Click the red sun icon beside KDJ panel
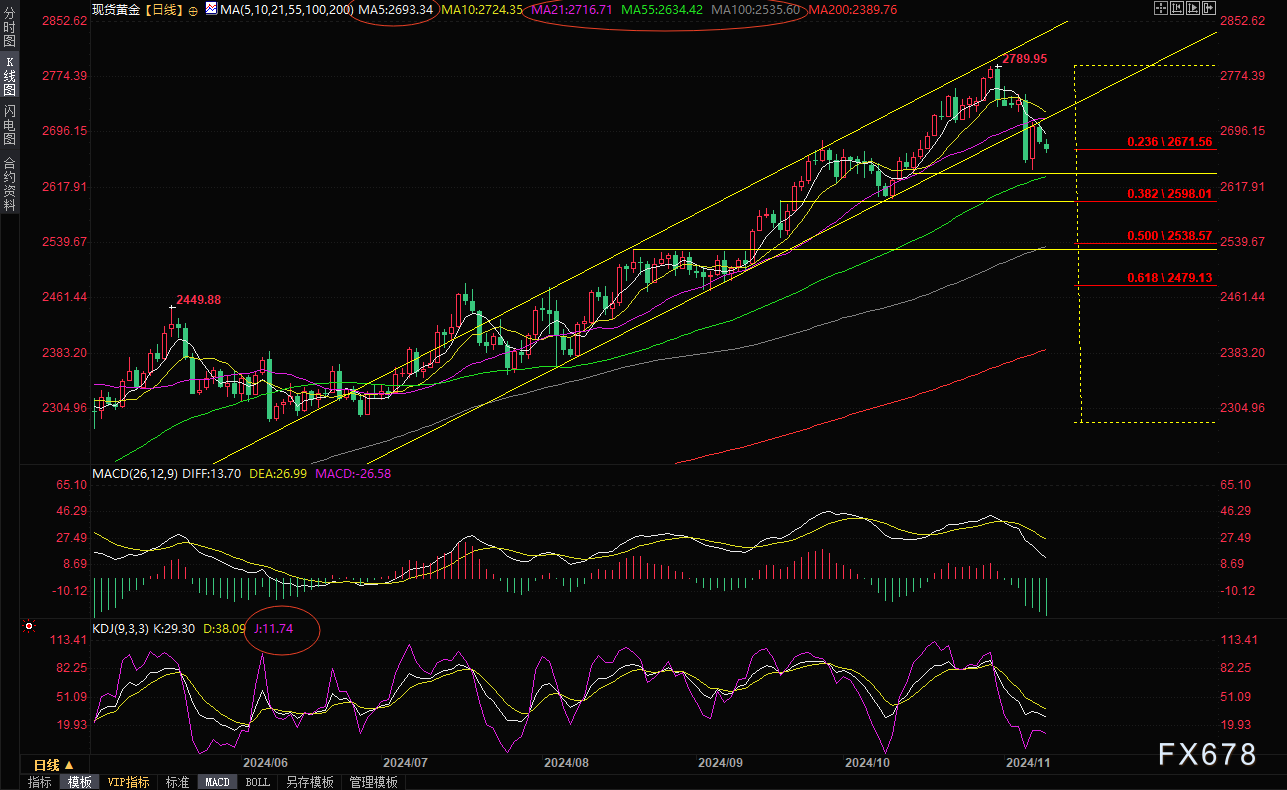Image resolution: width=1287 pixels, height=790 pixels. click(28, 627)
